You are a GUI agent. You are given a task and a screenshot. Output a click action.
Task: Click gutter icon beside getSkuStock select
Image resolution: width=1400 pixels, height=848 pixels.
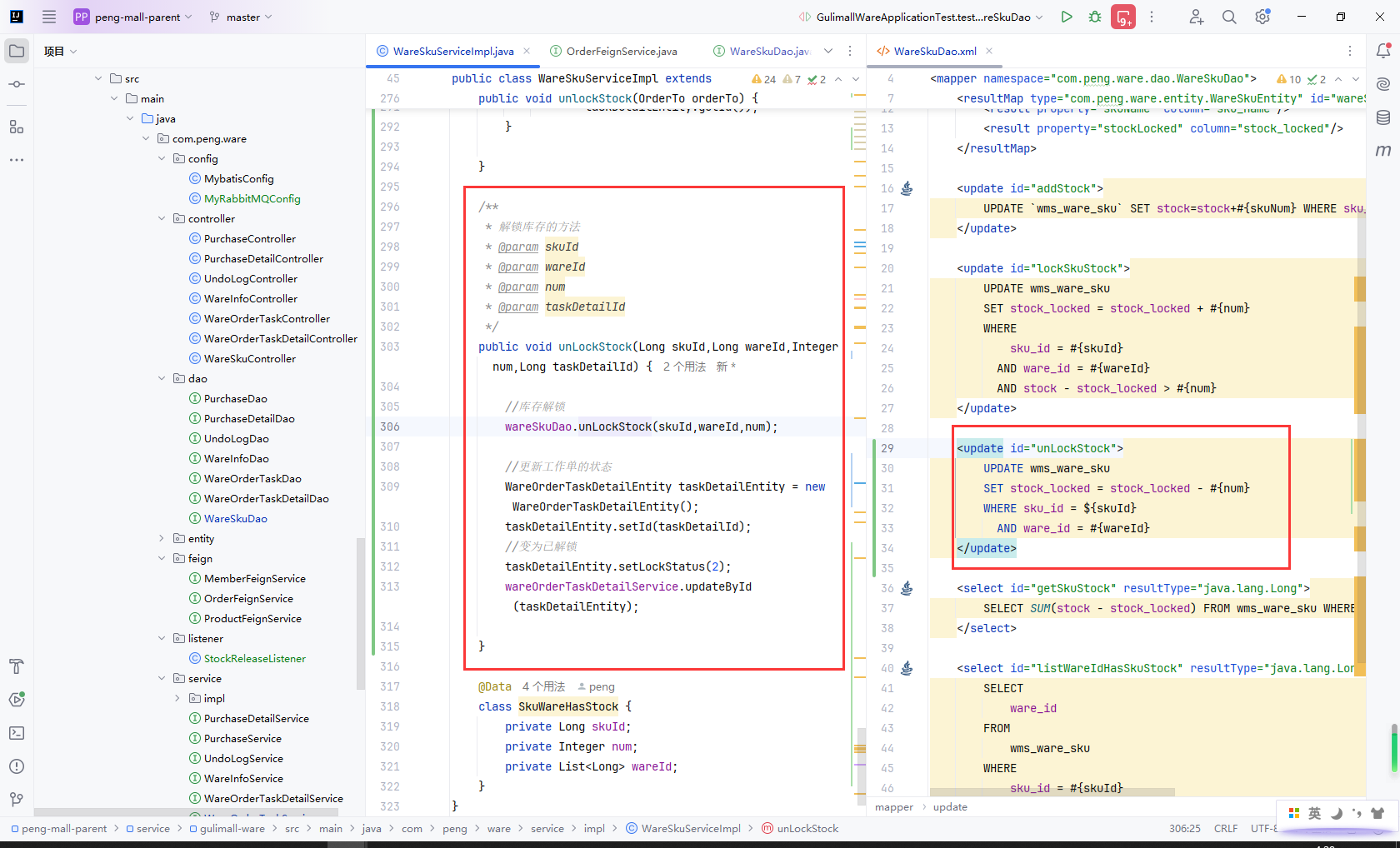click(907, 588)
